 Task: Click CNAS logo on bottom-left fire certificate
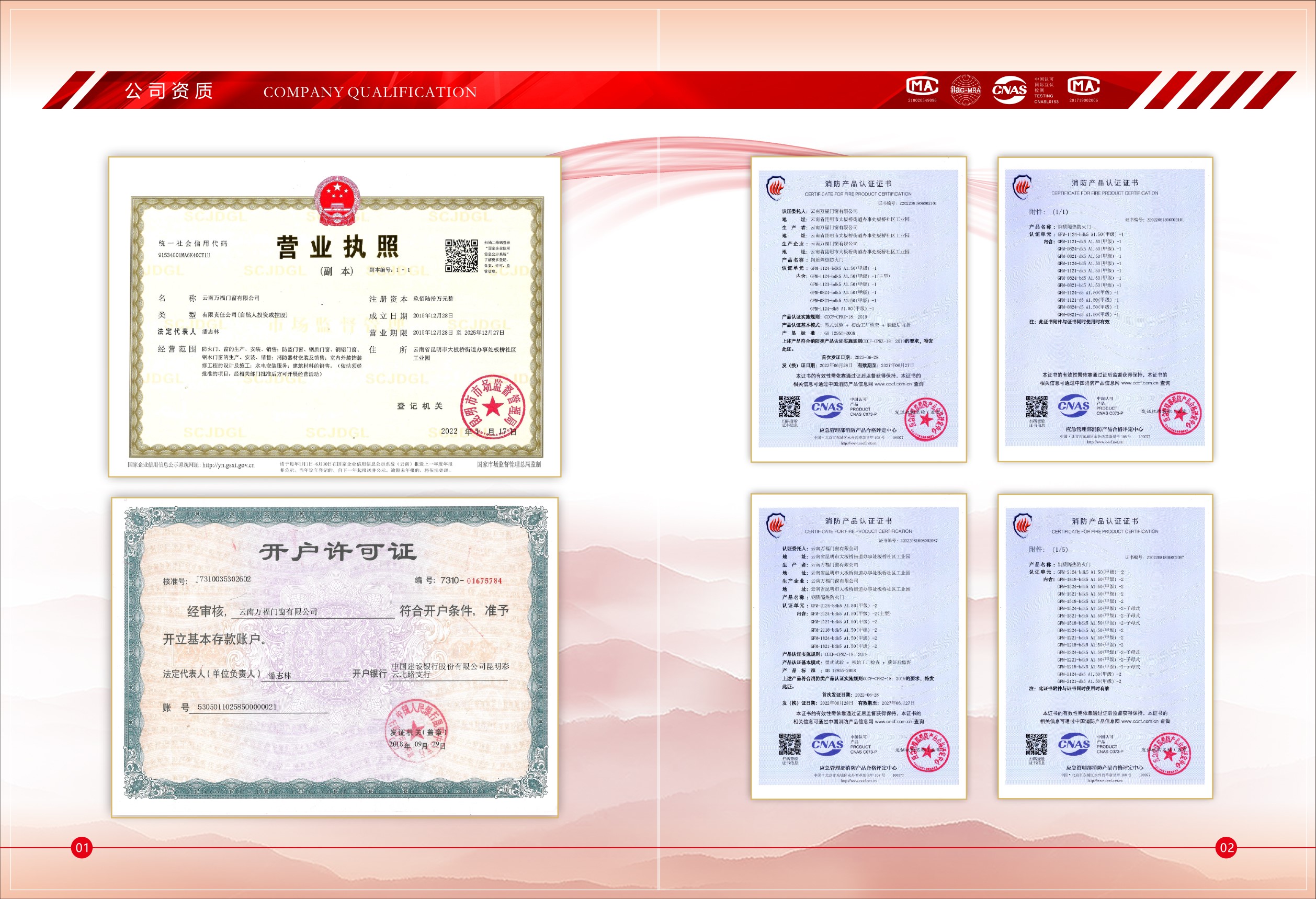tap(827, 744)
